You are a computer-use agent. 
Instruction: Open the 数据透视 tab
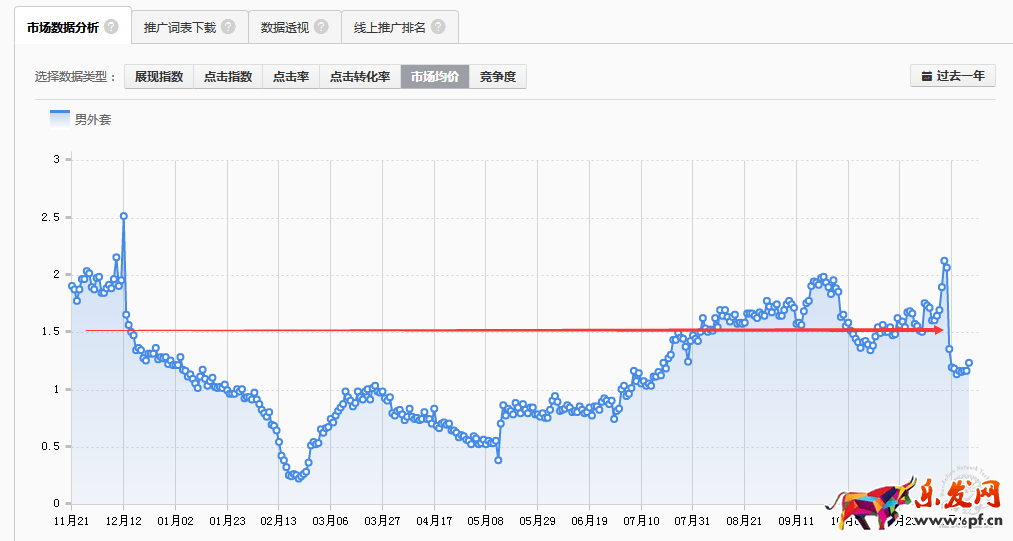(284, 27)
